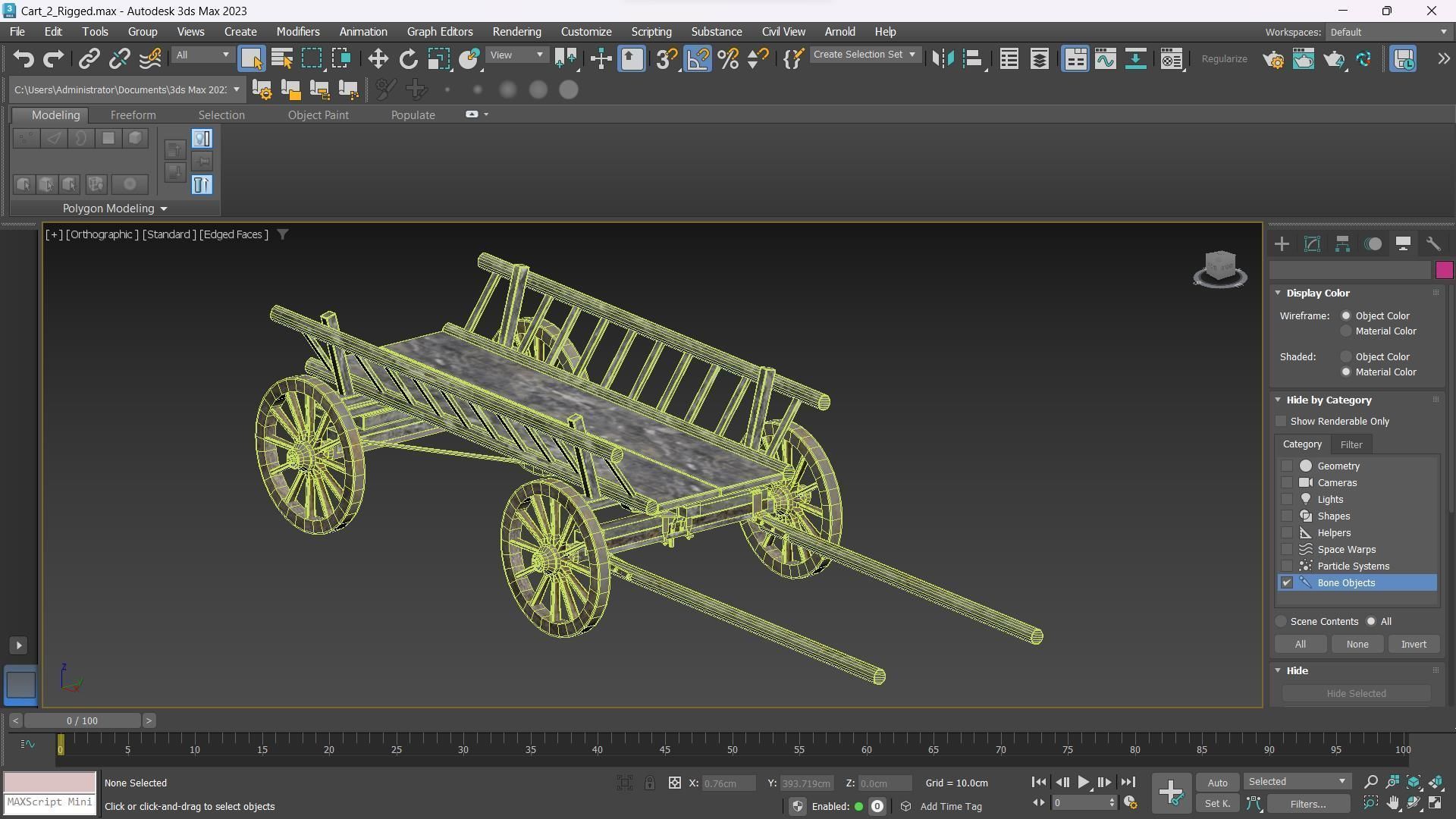Collapse the Hide by Category rollout
The height and width of the screenshot is (819, 1456).
[1278, 400]
